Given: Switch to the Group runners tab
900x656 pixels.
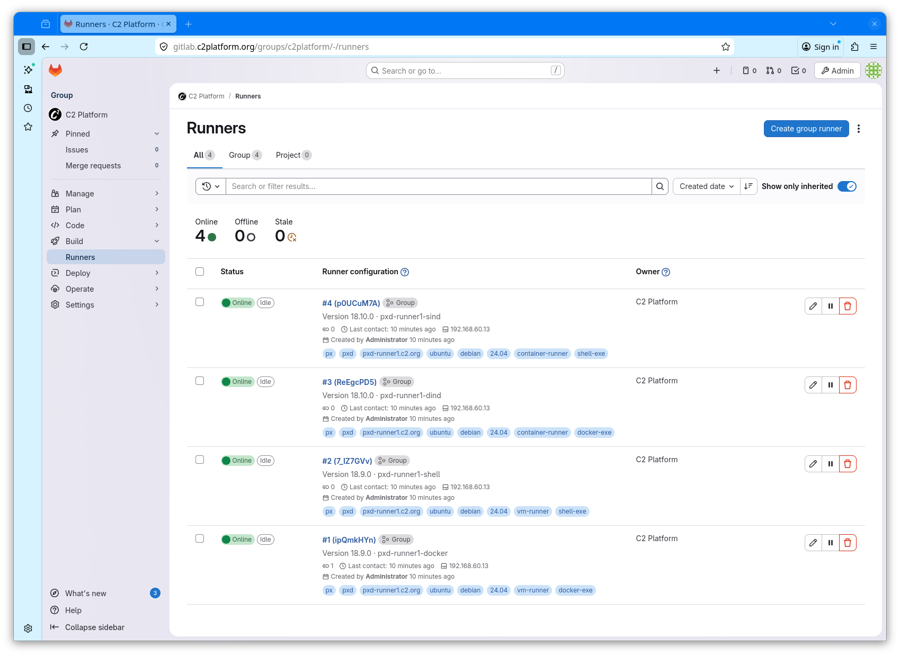Looking at the screenshot, I should [x=244, y=155].
